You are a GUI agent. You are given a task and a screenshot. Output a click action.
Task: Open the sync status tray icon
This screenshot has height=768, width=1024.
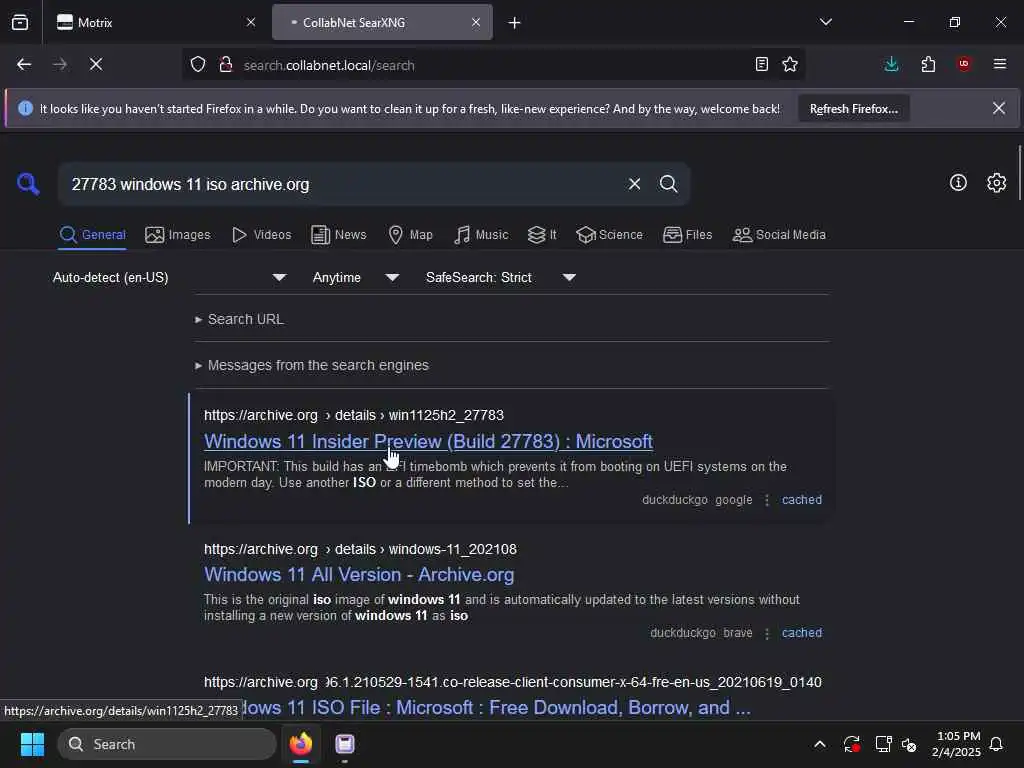pos(852,744)
